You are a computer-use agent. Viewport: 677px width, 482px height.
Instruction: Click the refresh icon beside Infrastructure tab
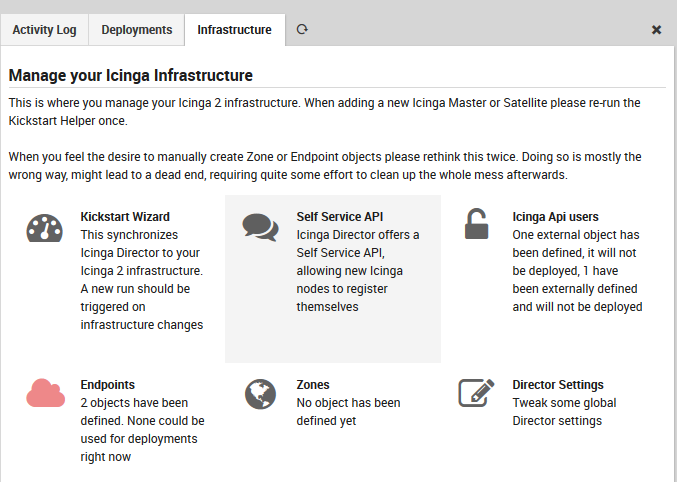pyautogui.click(x=302, y=30)
